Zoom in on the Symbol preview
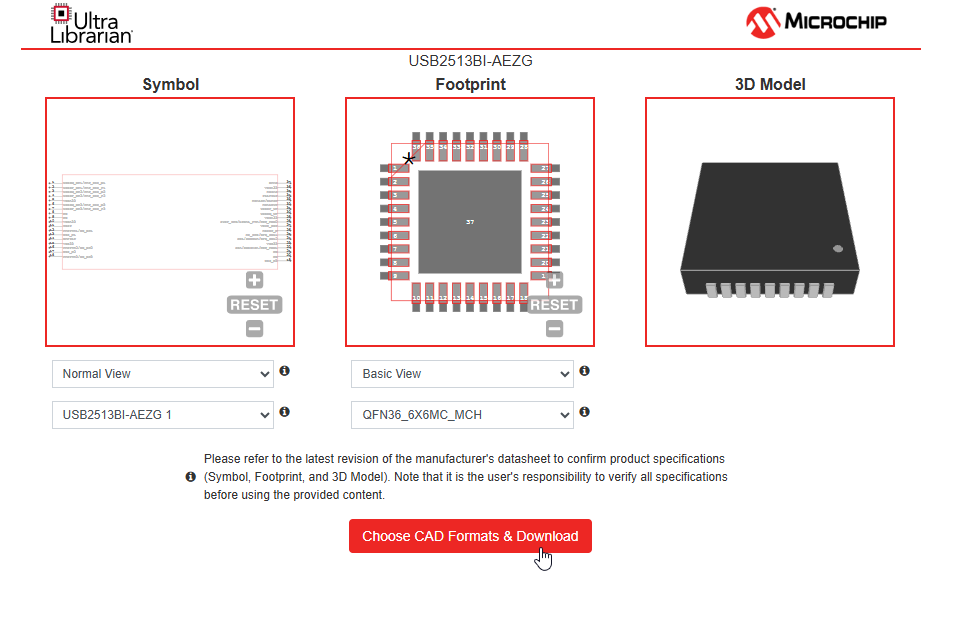Screen dimensions: 961x640 tap(255, 281)
